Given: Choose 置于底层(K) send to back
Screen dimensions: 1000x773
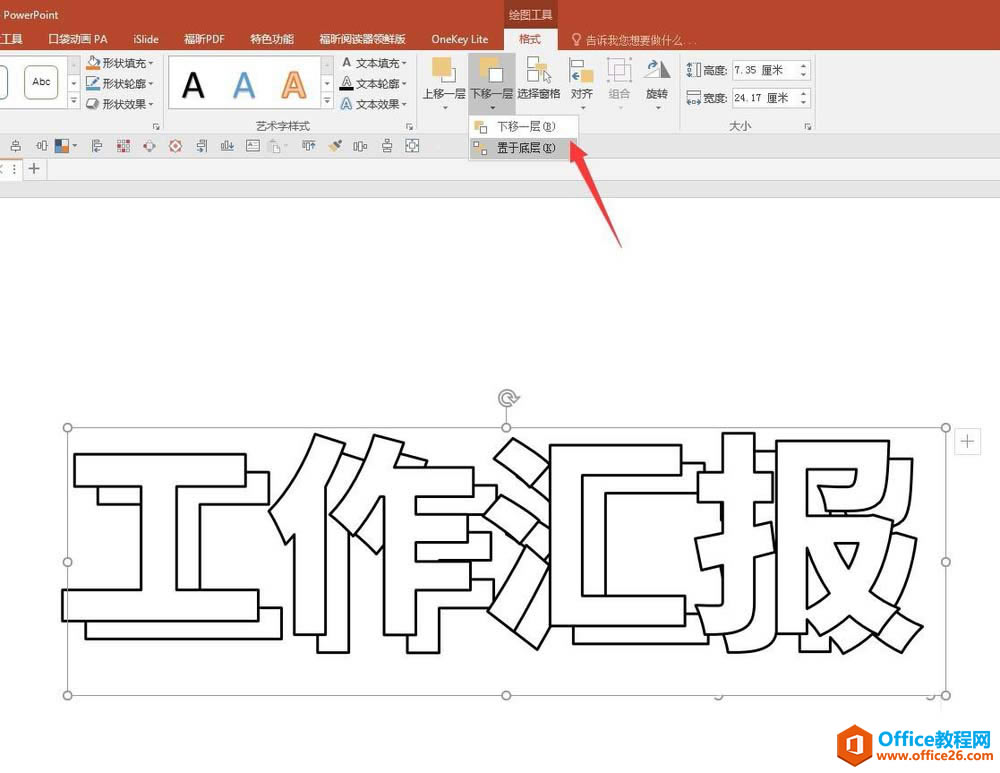Looking at the screenshot, I should click(524, 148).
